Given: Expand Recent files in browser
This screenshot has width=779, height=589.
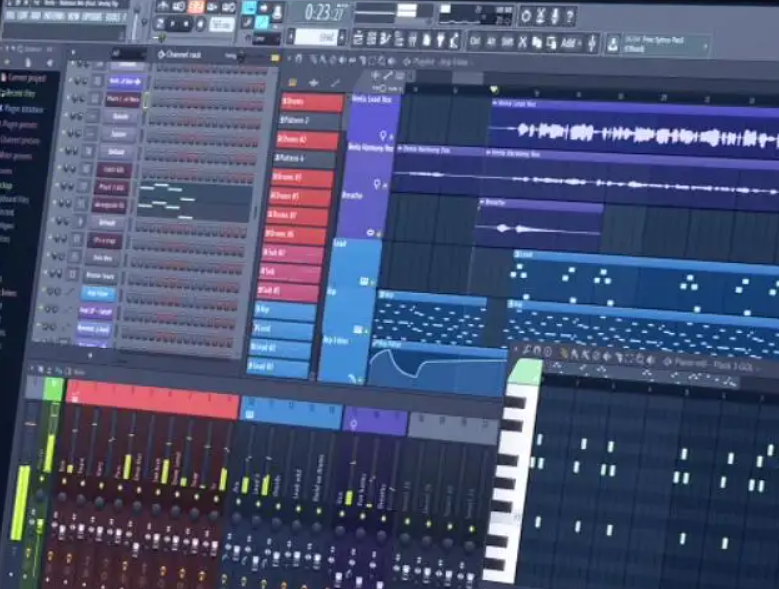Looking at the screenshot, I should tap(18, 93).
